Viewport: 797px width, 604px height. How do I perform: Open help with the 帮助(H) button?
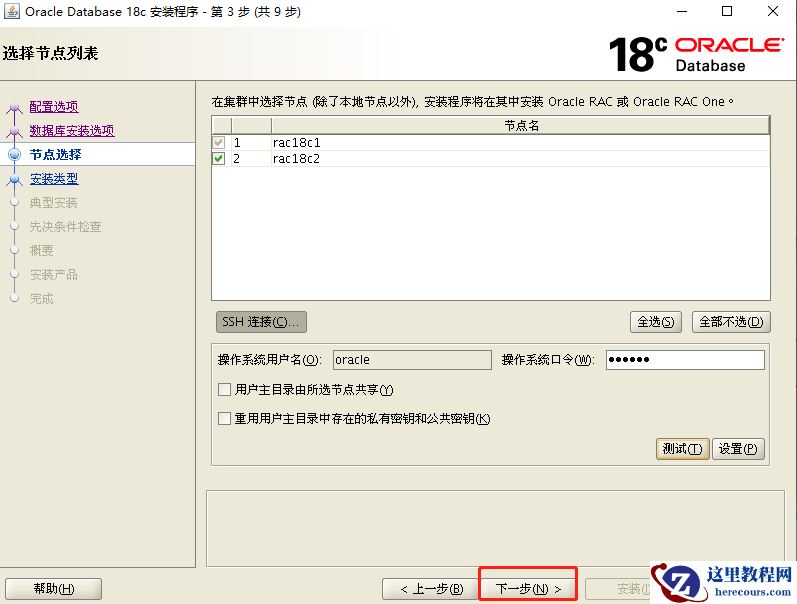(x=53, y=589)
